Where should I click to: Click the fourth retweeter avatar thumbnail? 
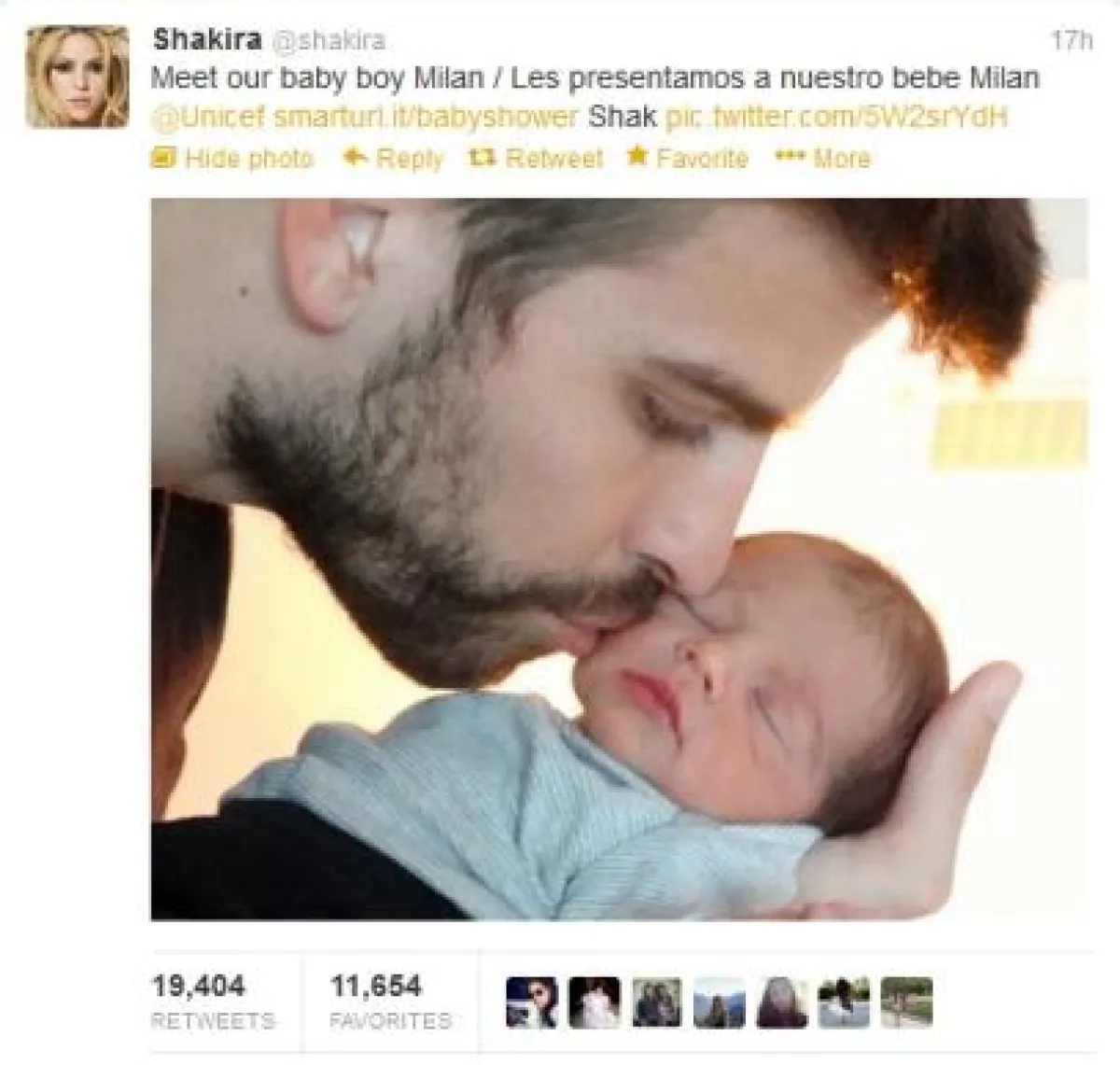[719, 1002]
